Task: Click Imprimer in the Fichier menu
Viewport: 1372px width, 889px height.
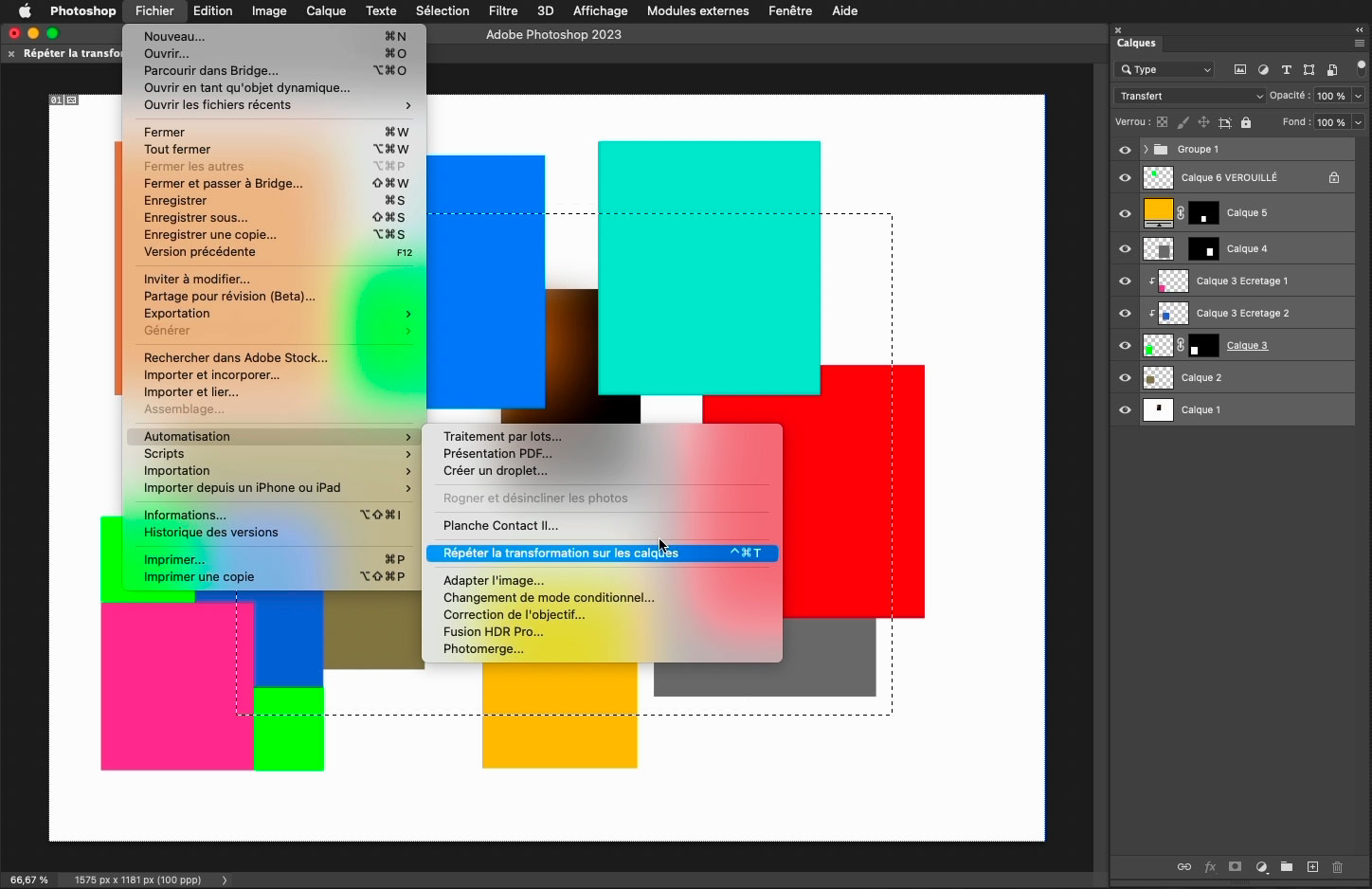Action: click(276, 560)
